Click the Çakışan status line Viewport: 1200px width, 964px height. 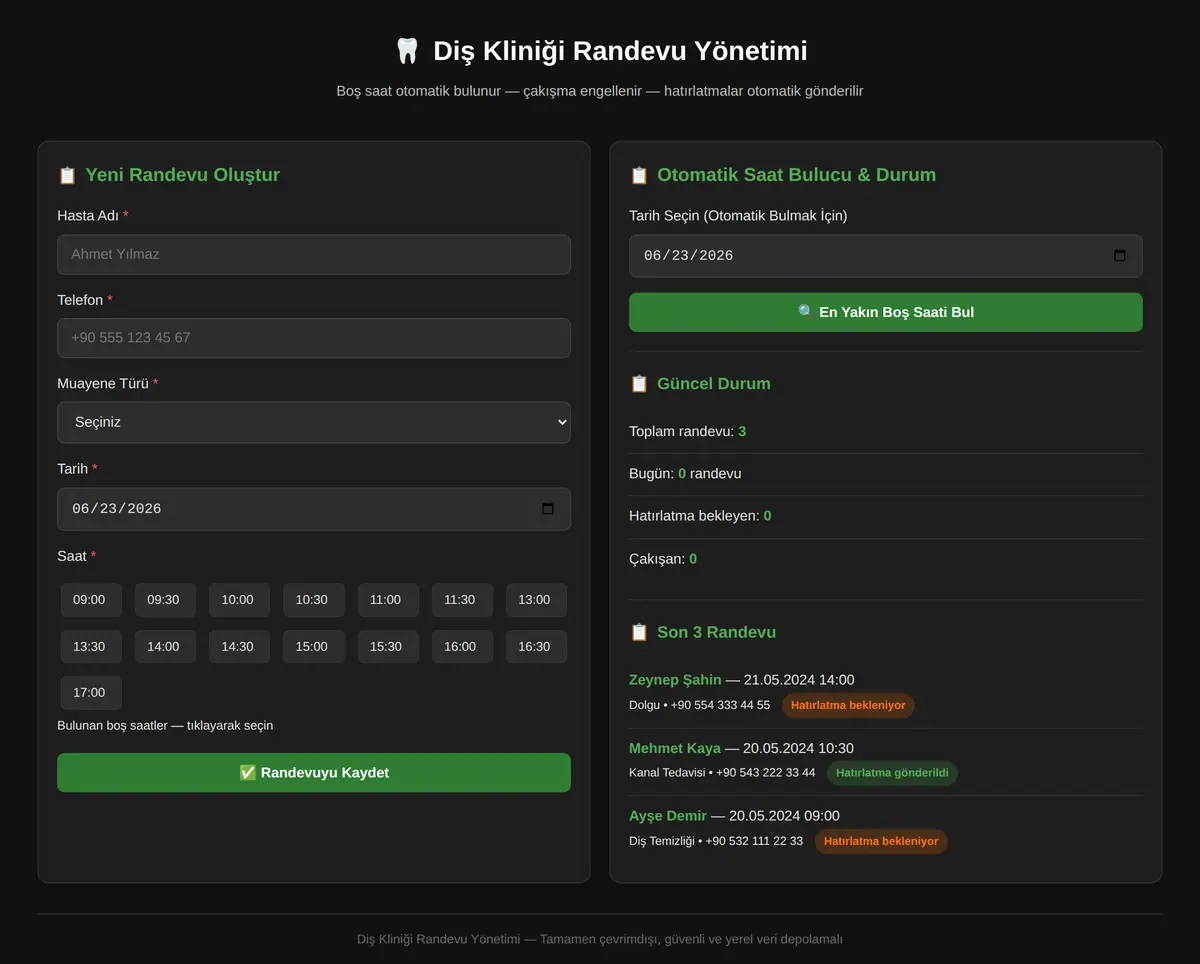(x=886, y=559)
